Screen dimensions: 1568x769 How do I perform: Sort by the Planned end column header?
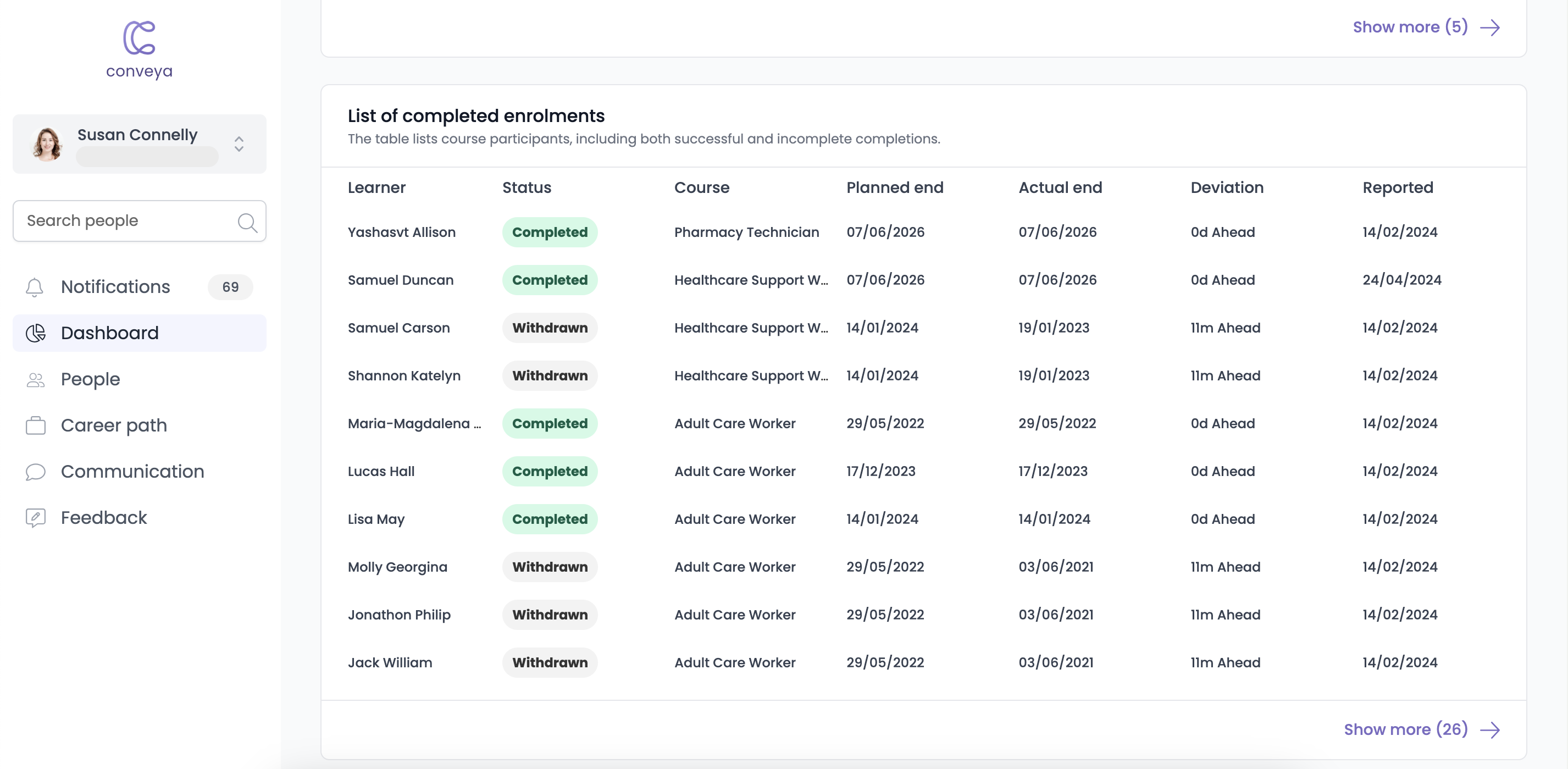(x=895, y=187)
